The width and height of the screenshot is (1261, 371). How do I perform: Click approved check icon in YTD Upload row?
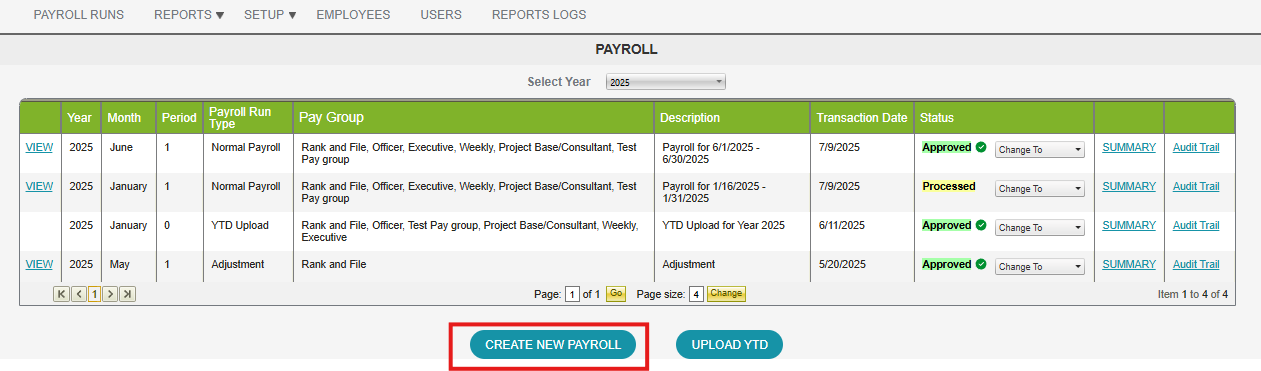click(981, 226)
